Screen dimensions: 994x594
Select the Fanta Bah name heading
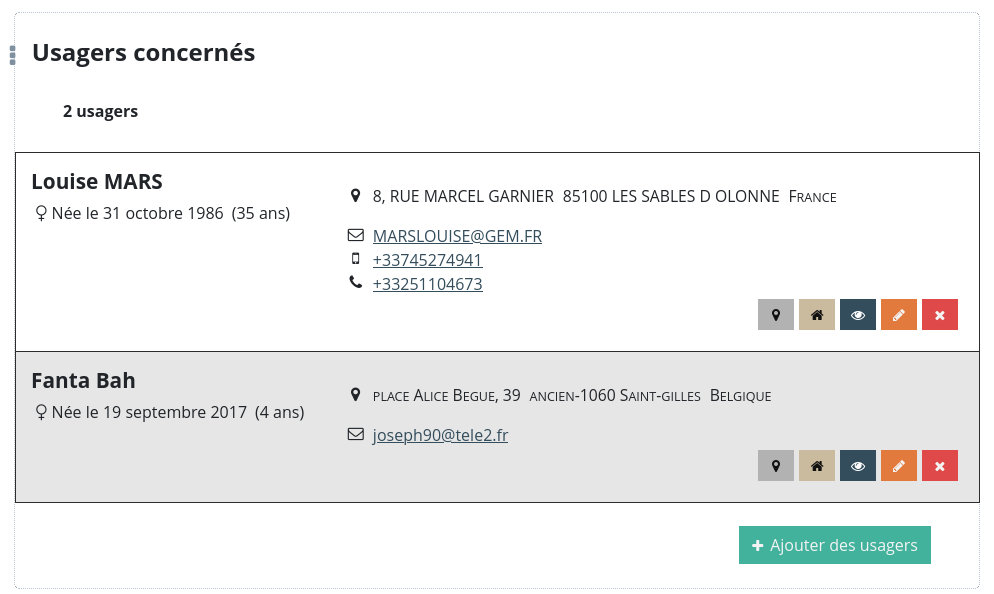[x=83, y=380]
